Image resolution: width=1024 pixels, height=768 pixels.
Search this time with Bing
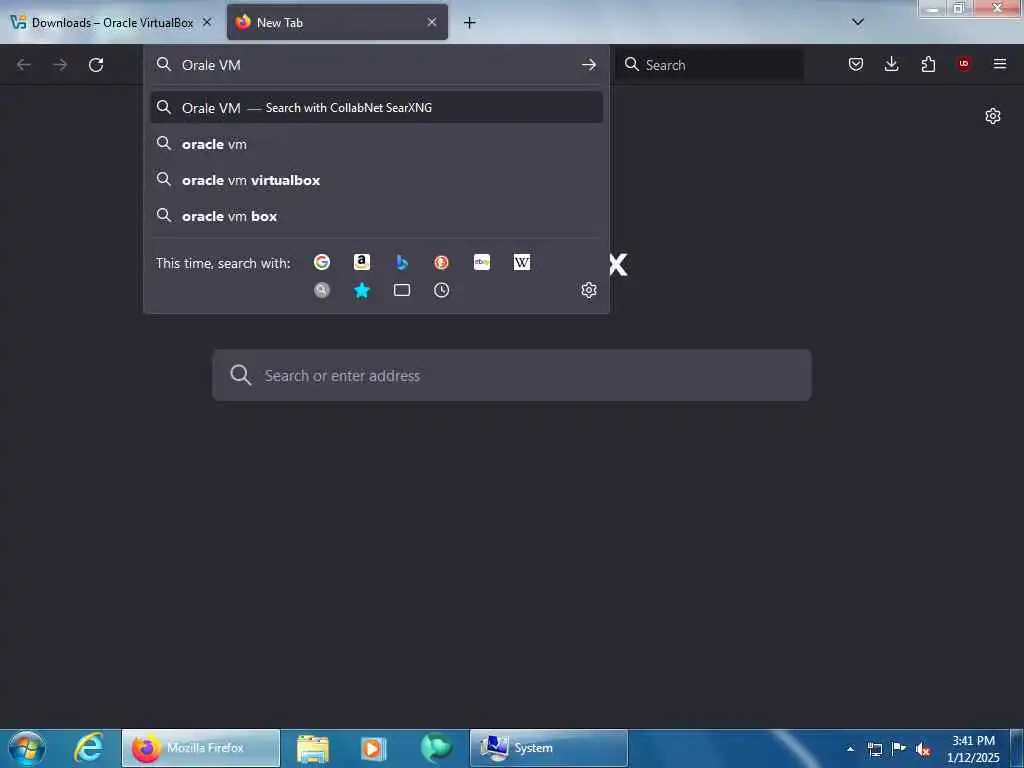pos(402,262)
